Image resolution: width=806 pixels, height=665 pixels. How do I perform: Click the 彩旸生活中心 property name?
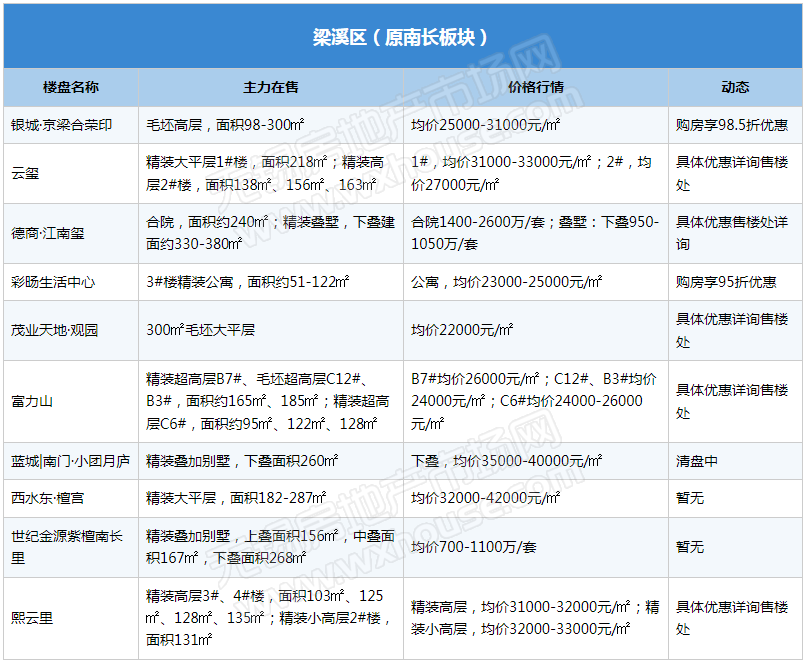tap(54, 282)
